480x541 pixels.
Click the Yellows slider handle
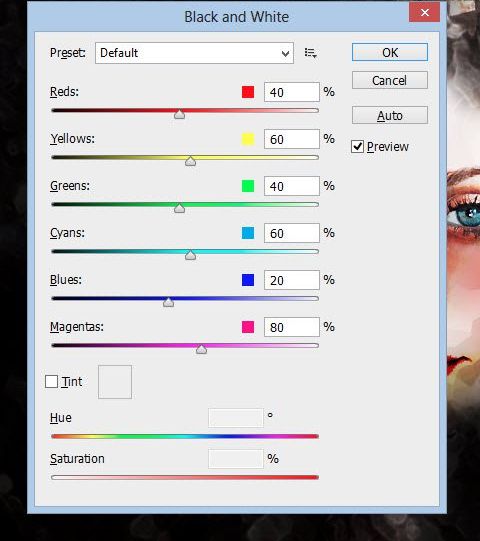point(190,161)
